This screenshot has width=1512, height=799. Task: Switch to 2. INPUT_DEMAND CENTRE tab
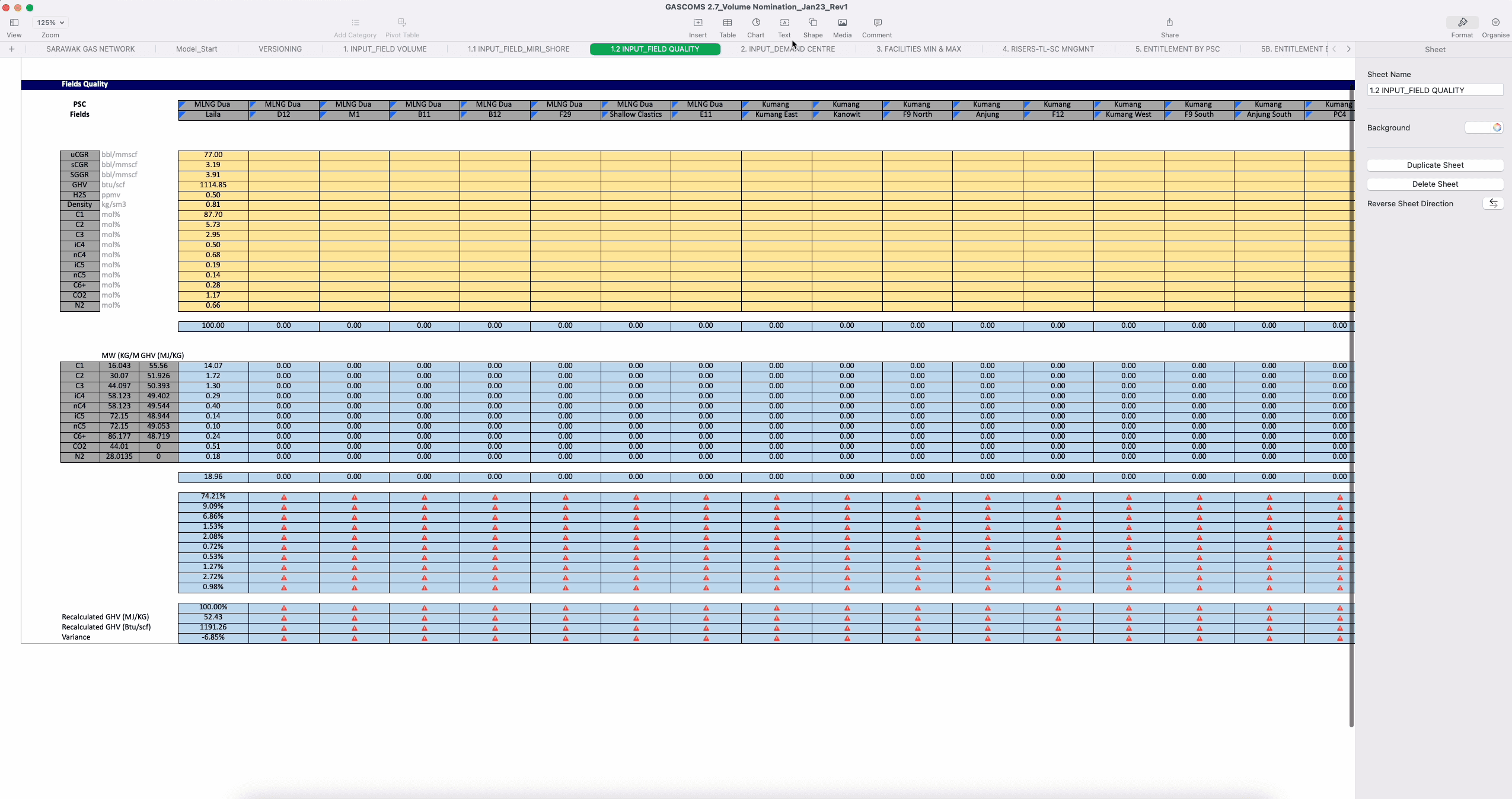coord(787,49)
